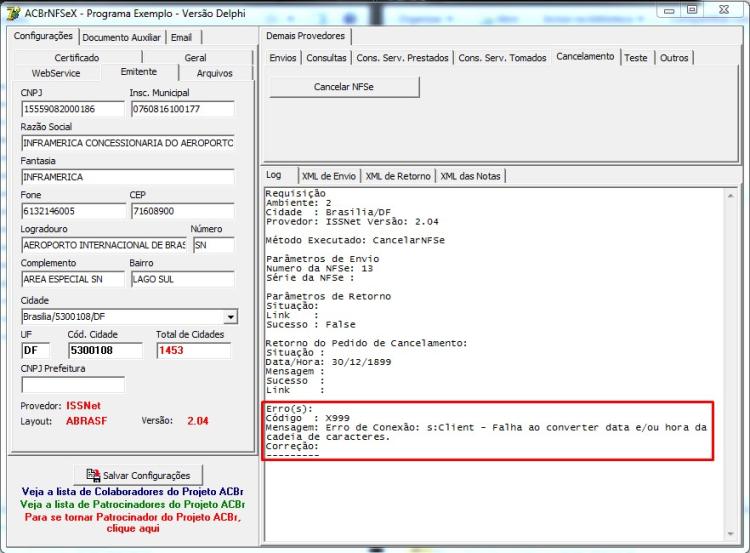Click the CEP input field

click(183, 211)
